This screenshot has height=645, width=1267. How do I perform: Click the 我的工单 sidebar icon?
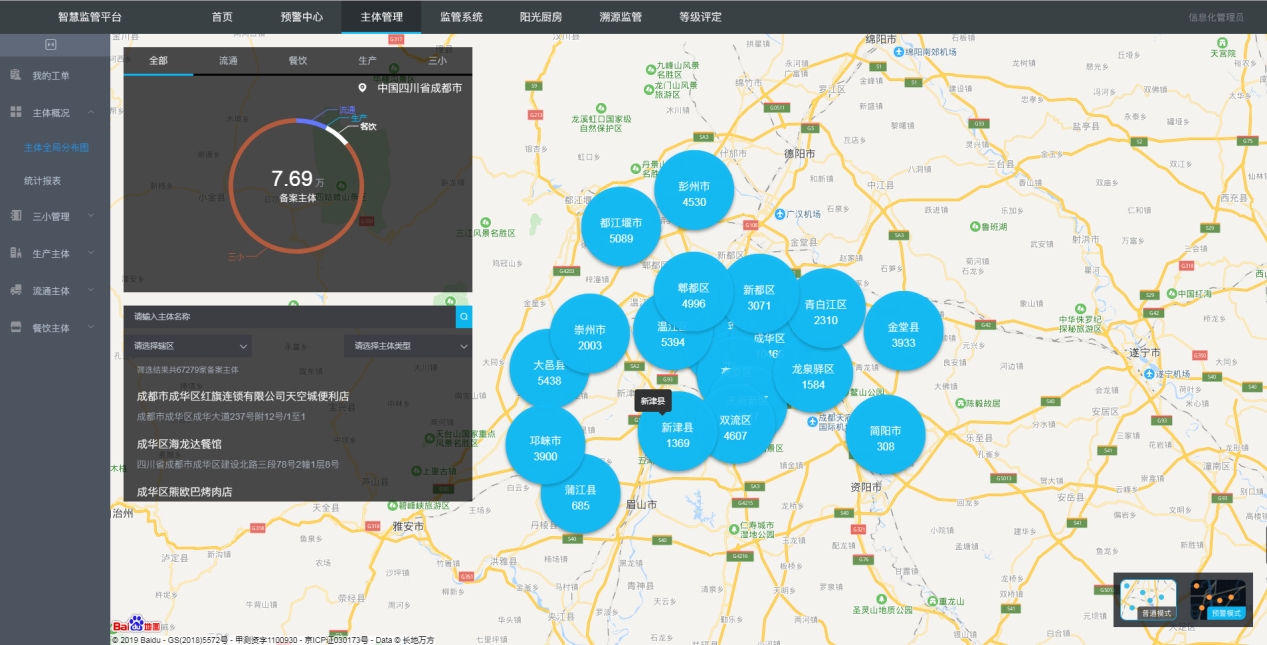click(x=16, y=76)
